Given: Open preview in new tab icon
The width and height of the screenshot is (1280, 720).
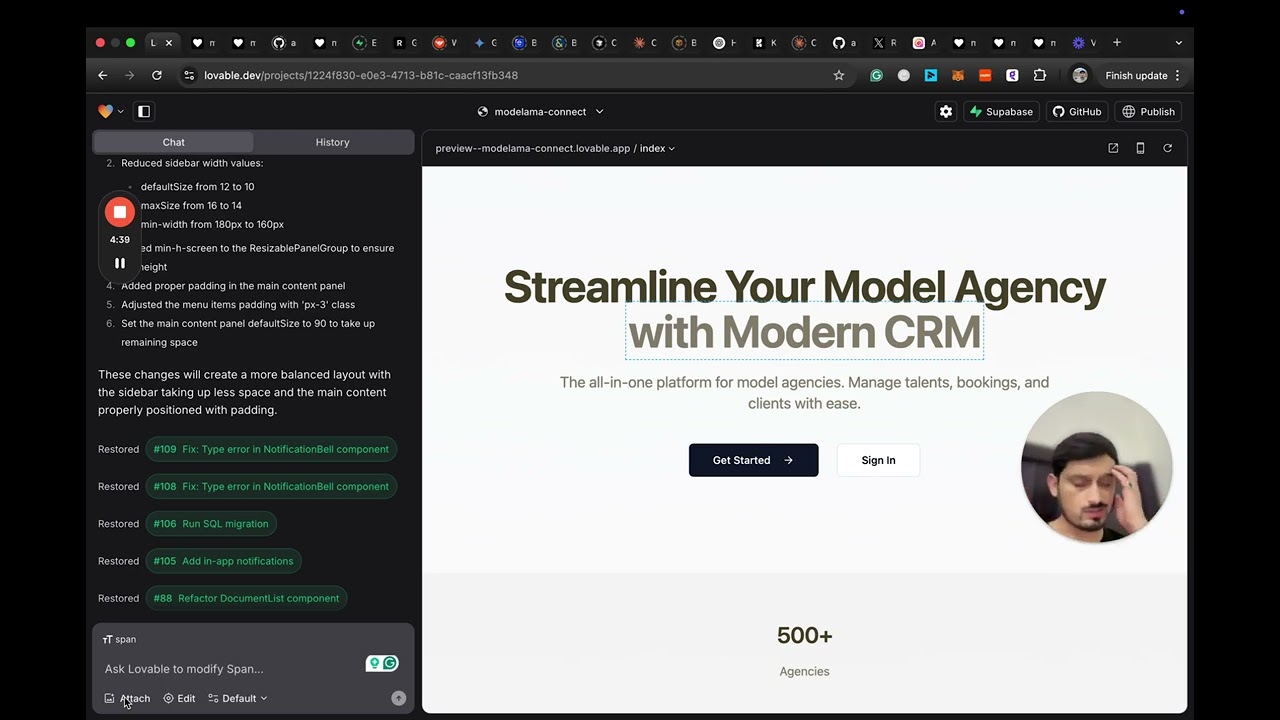Looking at the screenshot, I should click(1113, 148).
